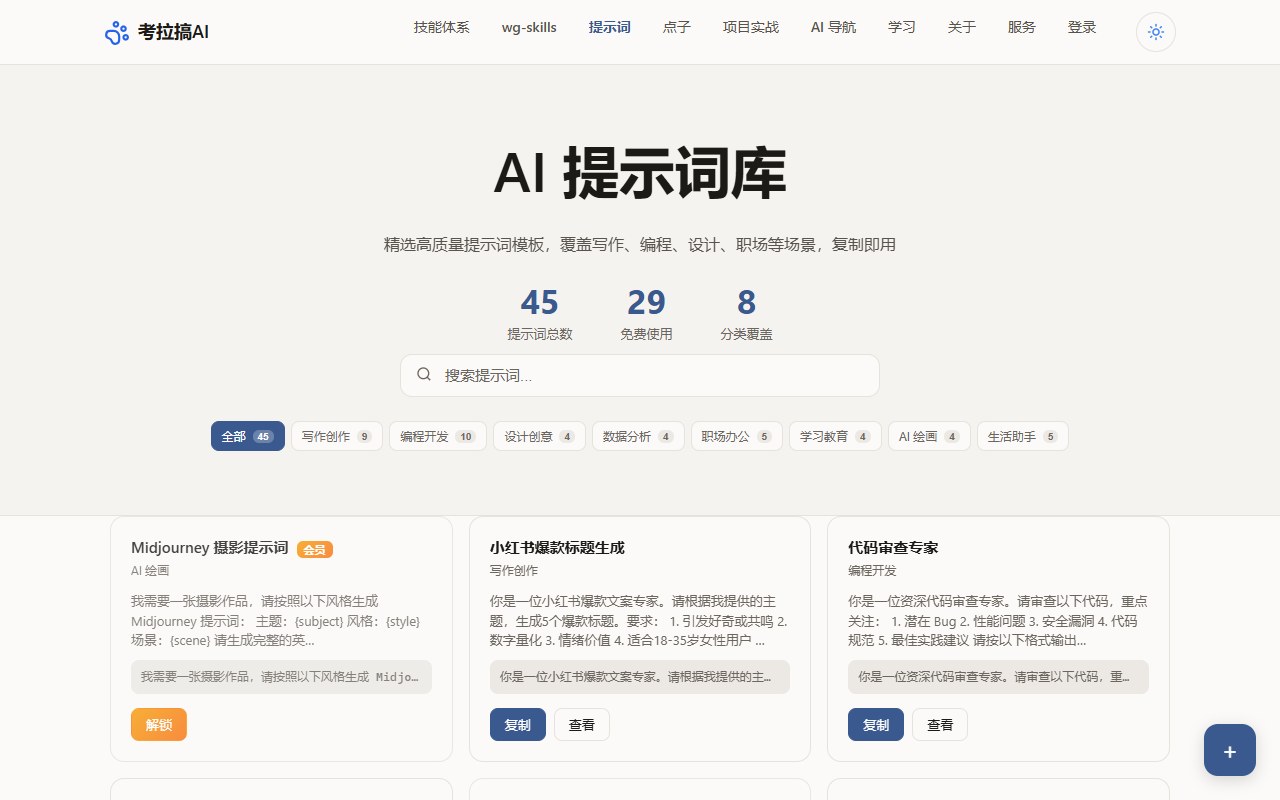The width and height of the screenshot is (1280, 800).
Task: Filter by 学习教育 category
Action: (835, 436)
